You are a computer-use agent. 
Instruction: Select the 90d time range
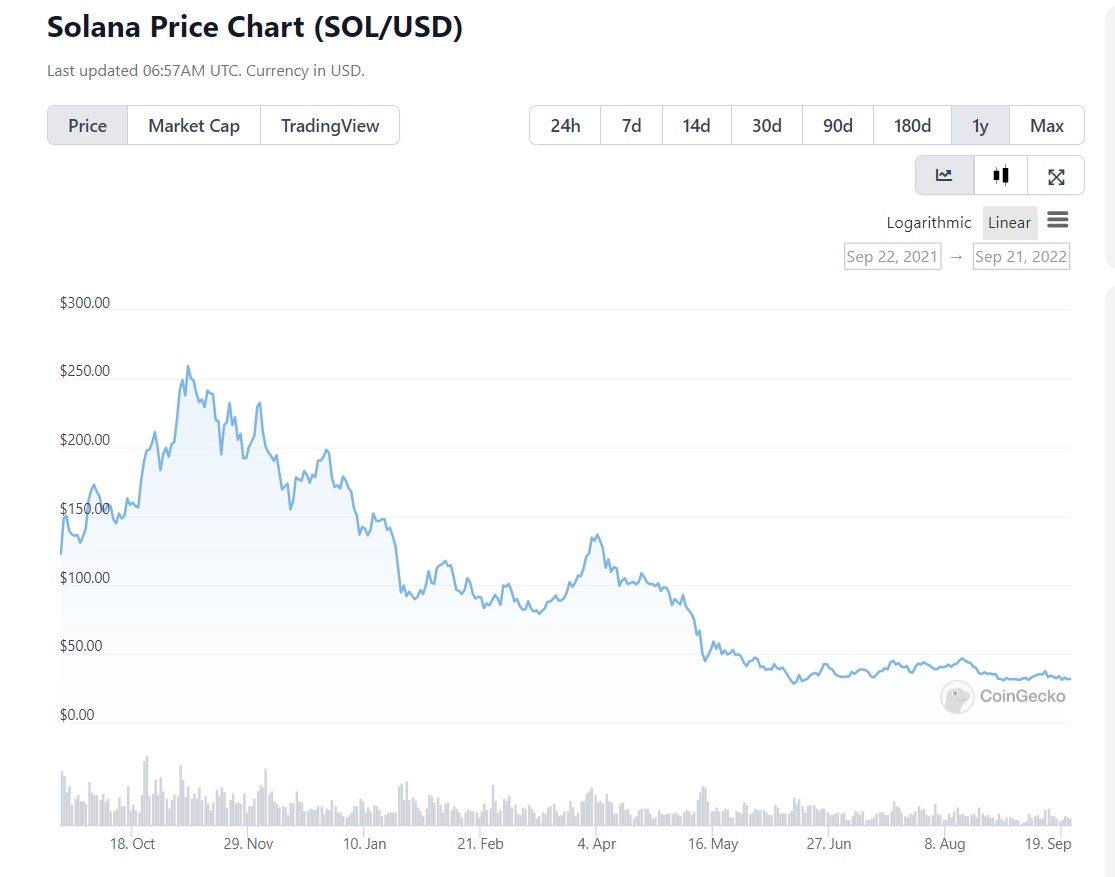(x=837, y=125)
